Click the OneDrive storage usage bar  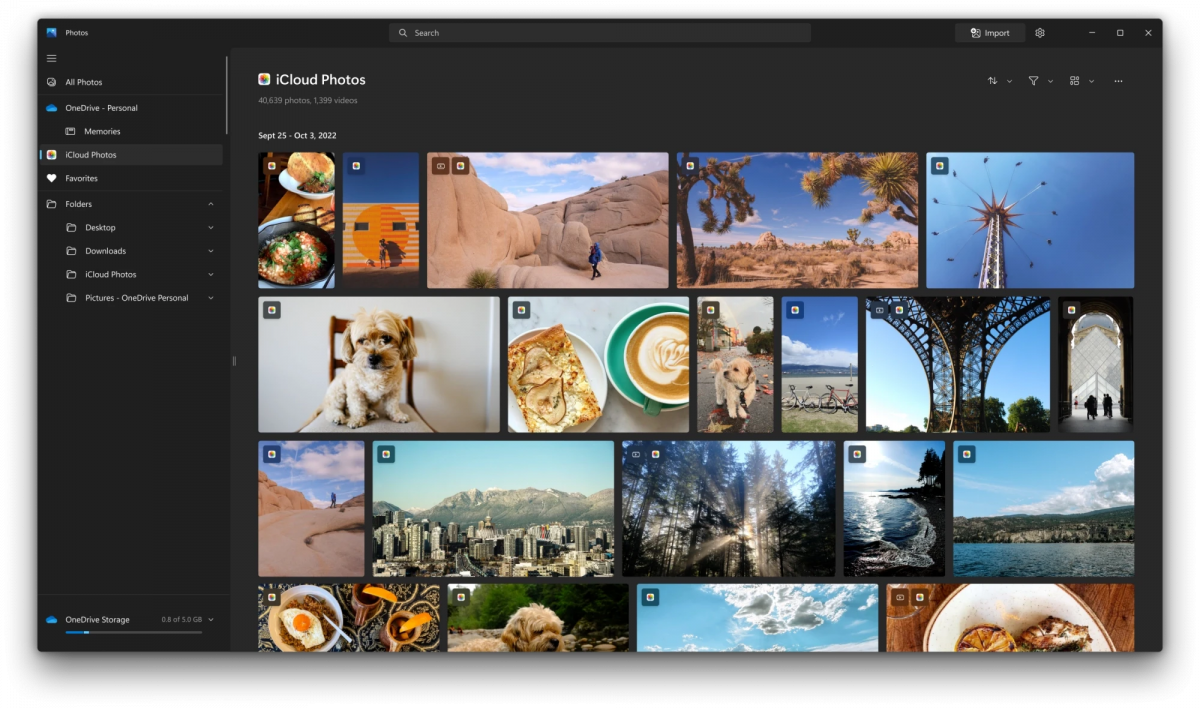tap(134, 632)
